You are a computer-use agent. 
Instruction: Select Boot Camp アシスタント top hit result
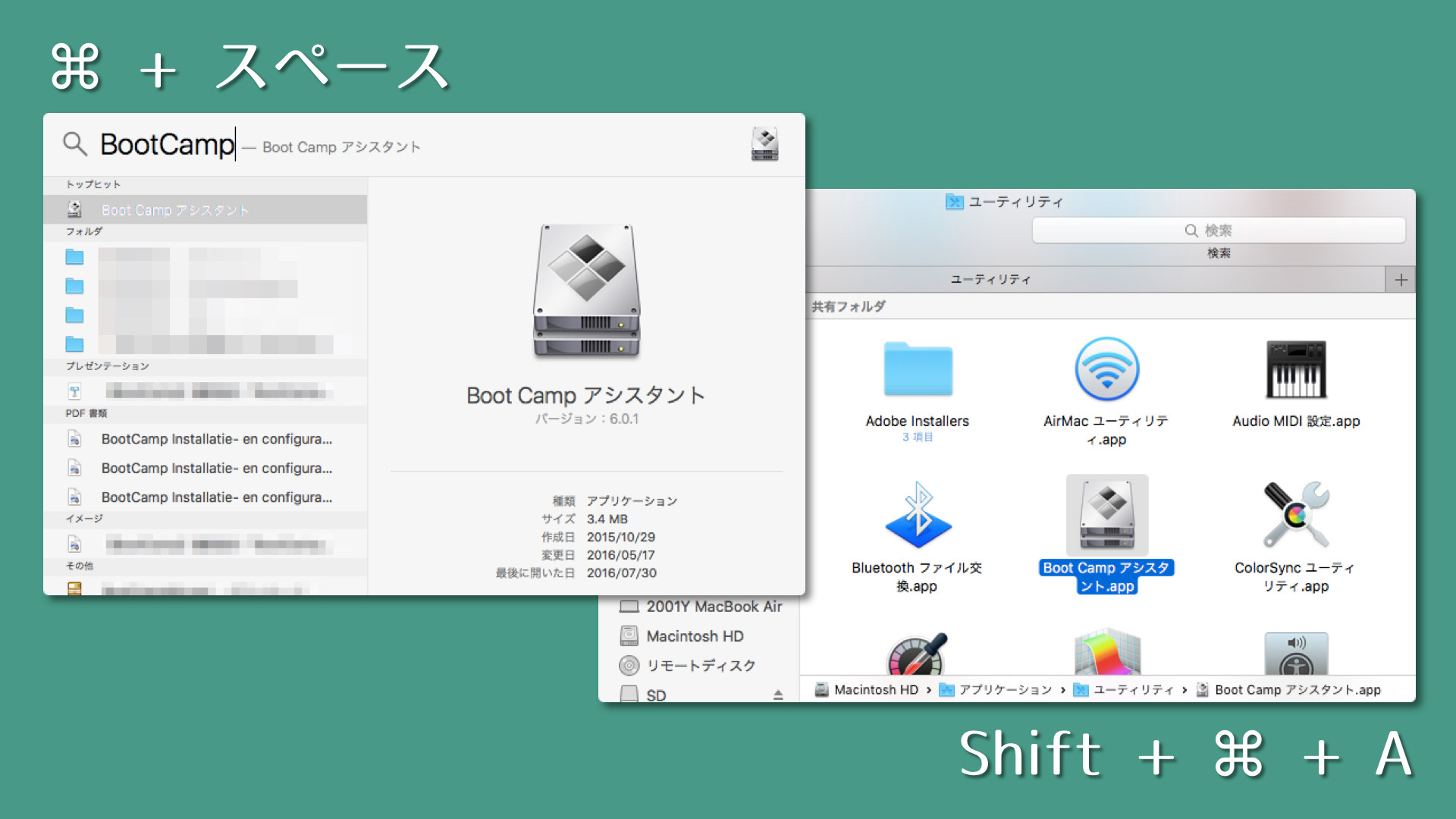click(205, 209)
